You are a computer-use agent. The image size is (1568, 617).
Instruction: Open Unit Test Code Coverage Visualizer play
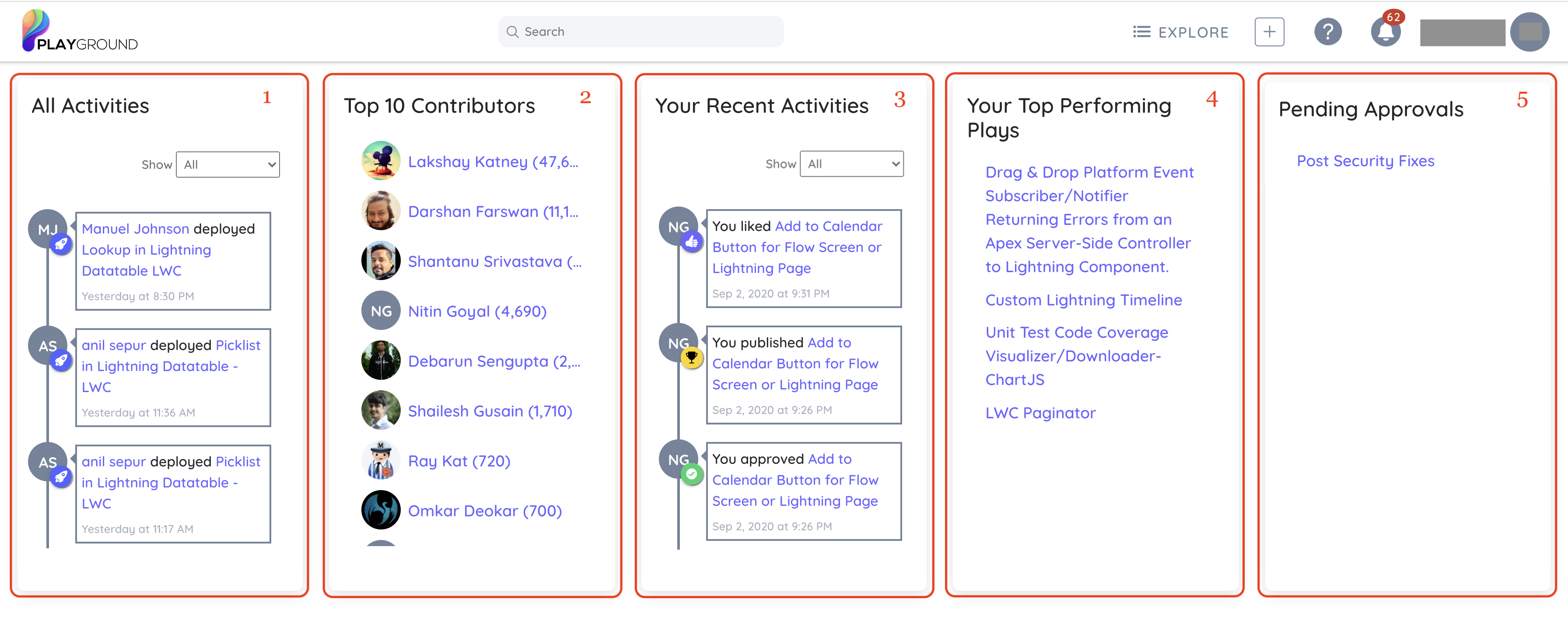(1077, 356)
